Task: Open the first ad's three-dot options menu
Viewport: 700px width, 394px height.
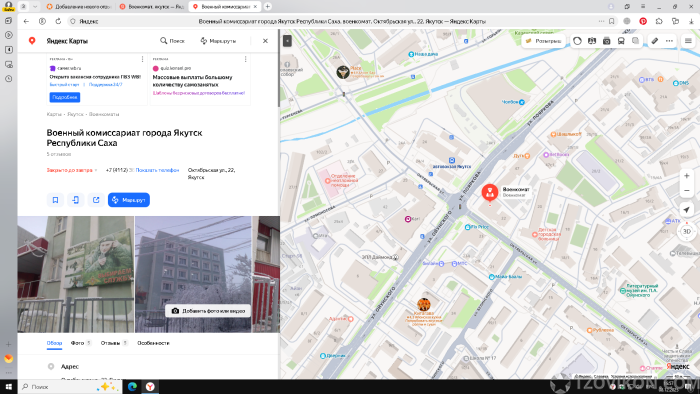Action: 142,59
